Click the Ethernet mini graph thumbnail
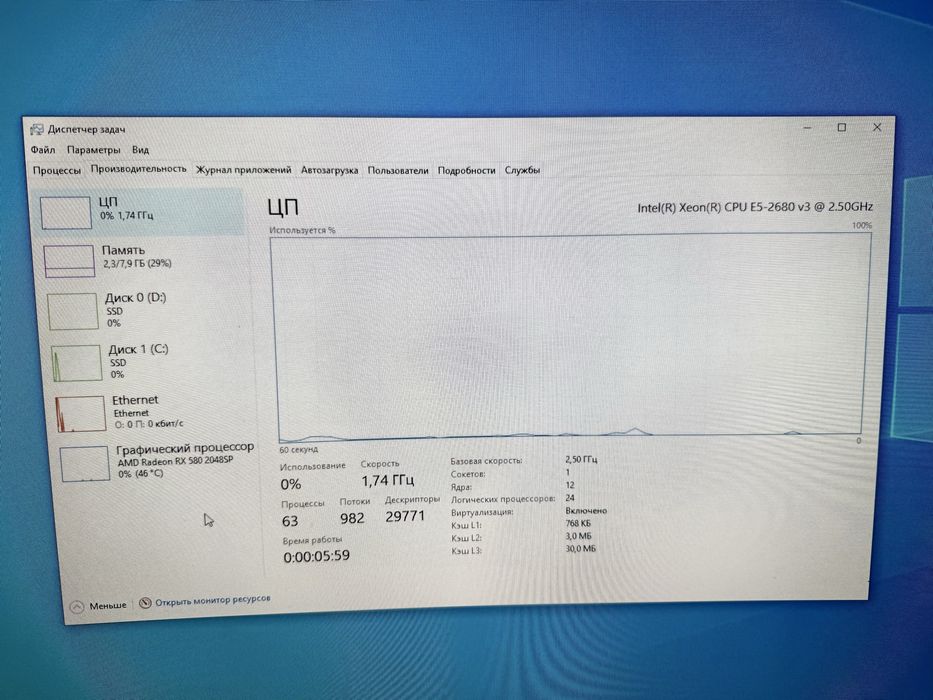The width and height of the screenshot is (933, 700). point(80,414)
